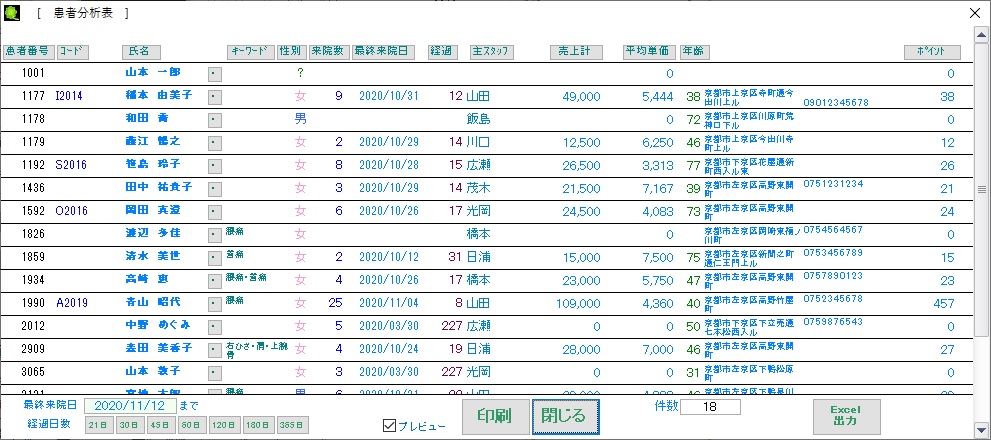Filter by 60日 elapsed days
Image resolution: width=991 pixels, height=440 pixels.
(192, 425)
